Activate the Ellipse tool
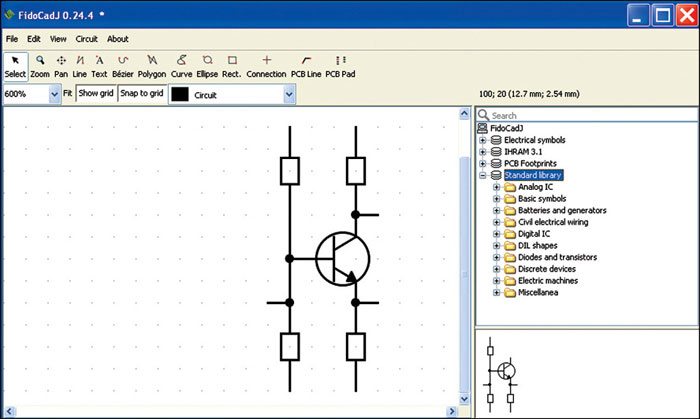Viewport: 700px width, 419px height. [207, 66]
